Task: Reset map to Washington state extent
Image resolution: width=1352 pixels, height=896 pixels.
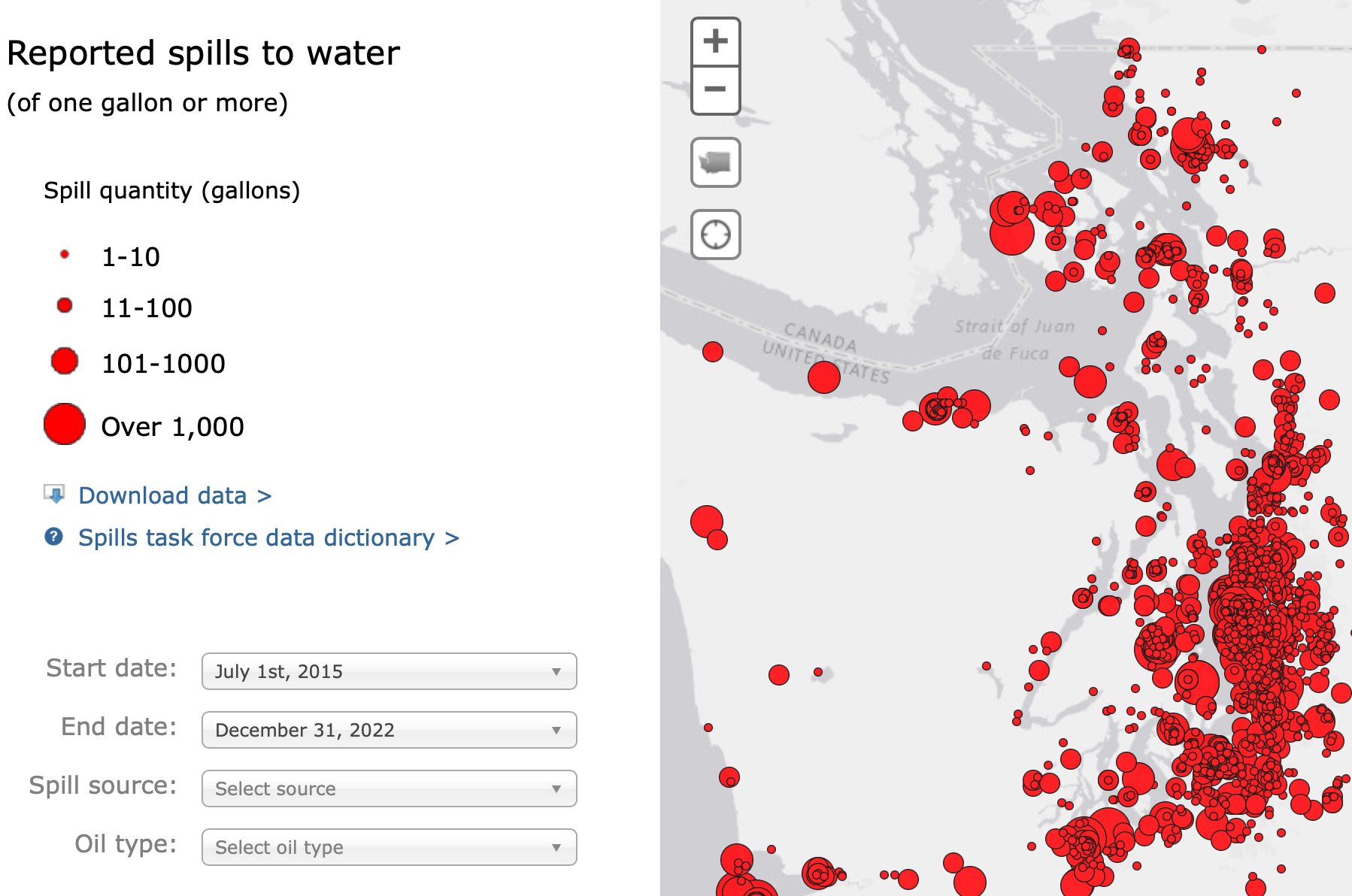Action: point(715,162)
